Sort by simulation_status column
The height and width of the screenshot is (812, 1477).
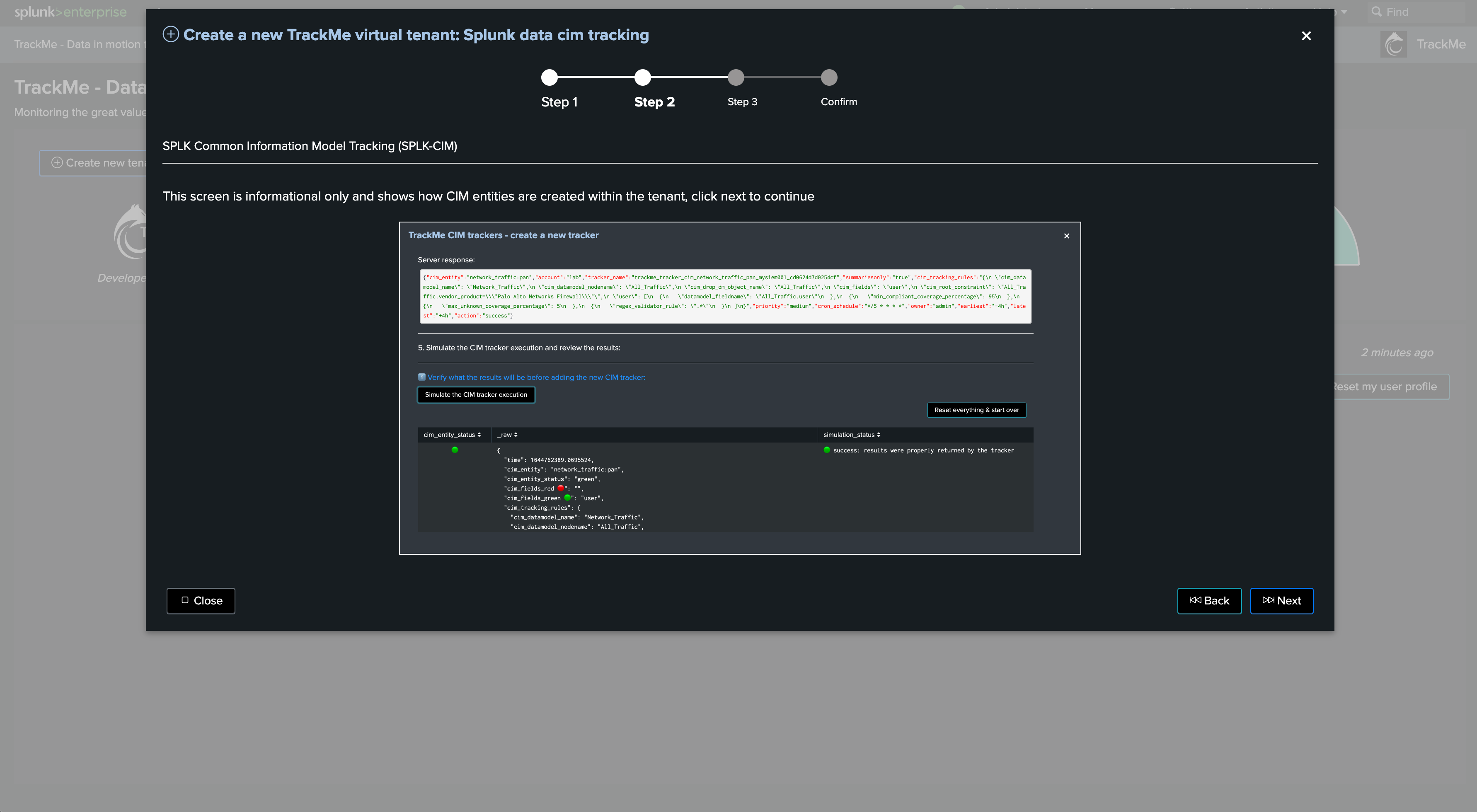point(852,435)
